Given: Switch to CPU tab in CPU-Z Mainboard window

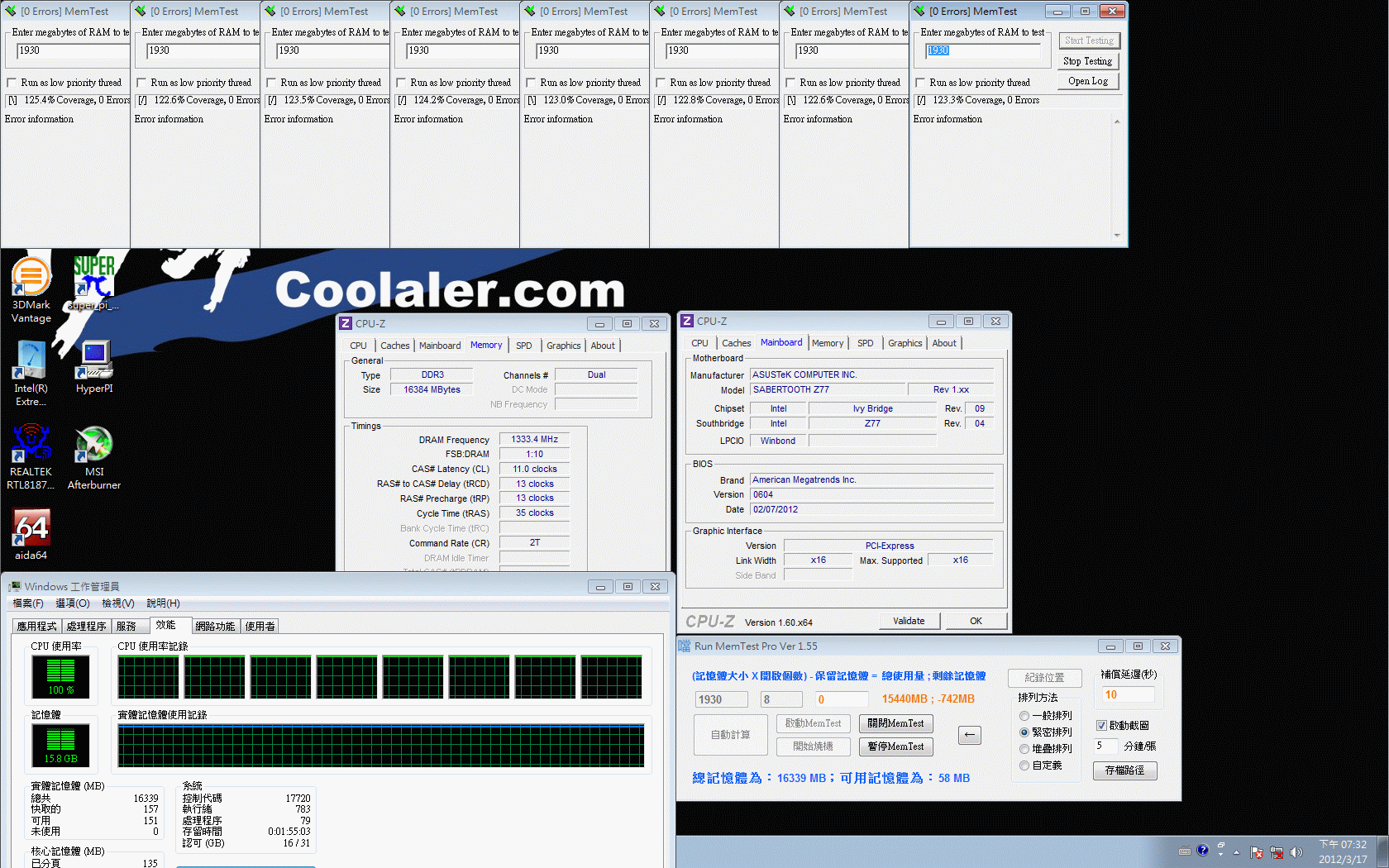Looking at the screenshot, I should pyautogui.click(x=699, y=343).
